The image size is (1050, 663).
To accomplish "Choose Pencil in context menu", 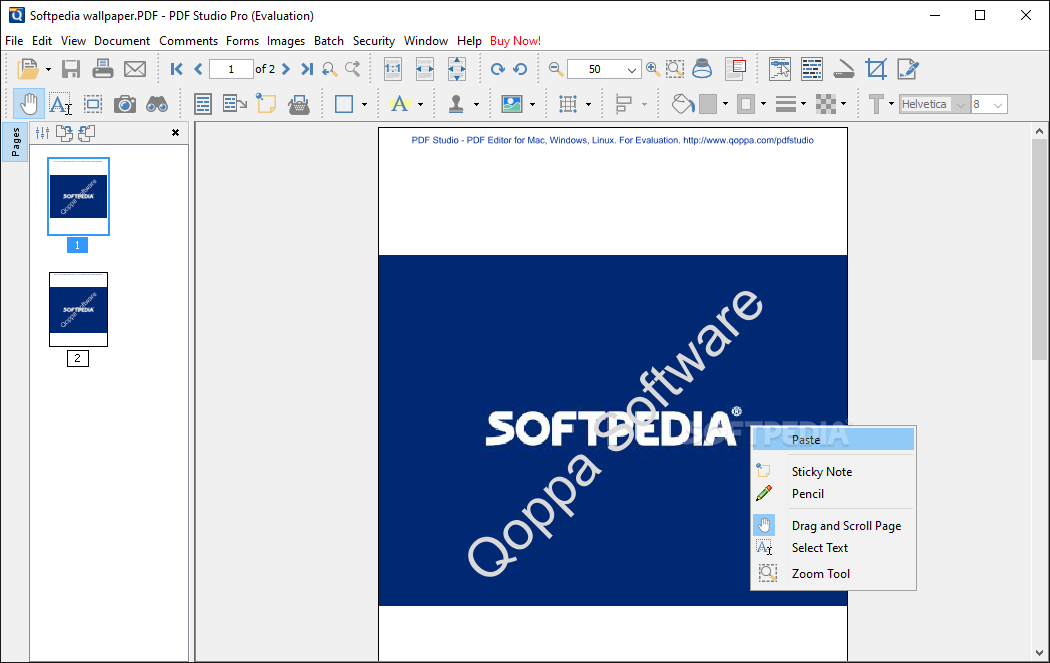I will click(x=834, y=494).
